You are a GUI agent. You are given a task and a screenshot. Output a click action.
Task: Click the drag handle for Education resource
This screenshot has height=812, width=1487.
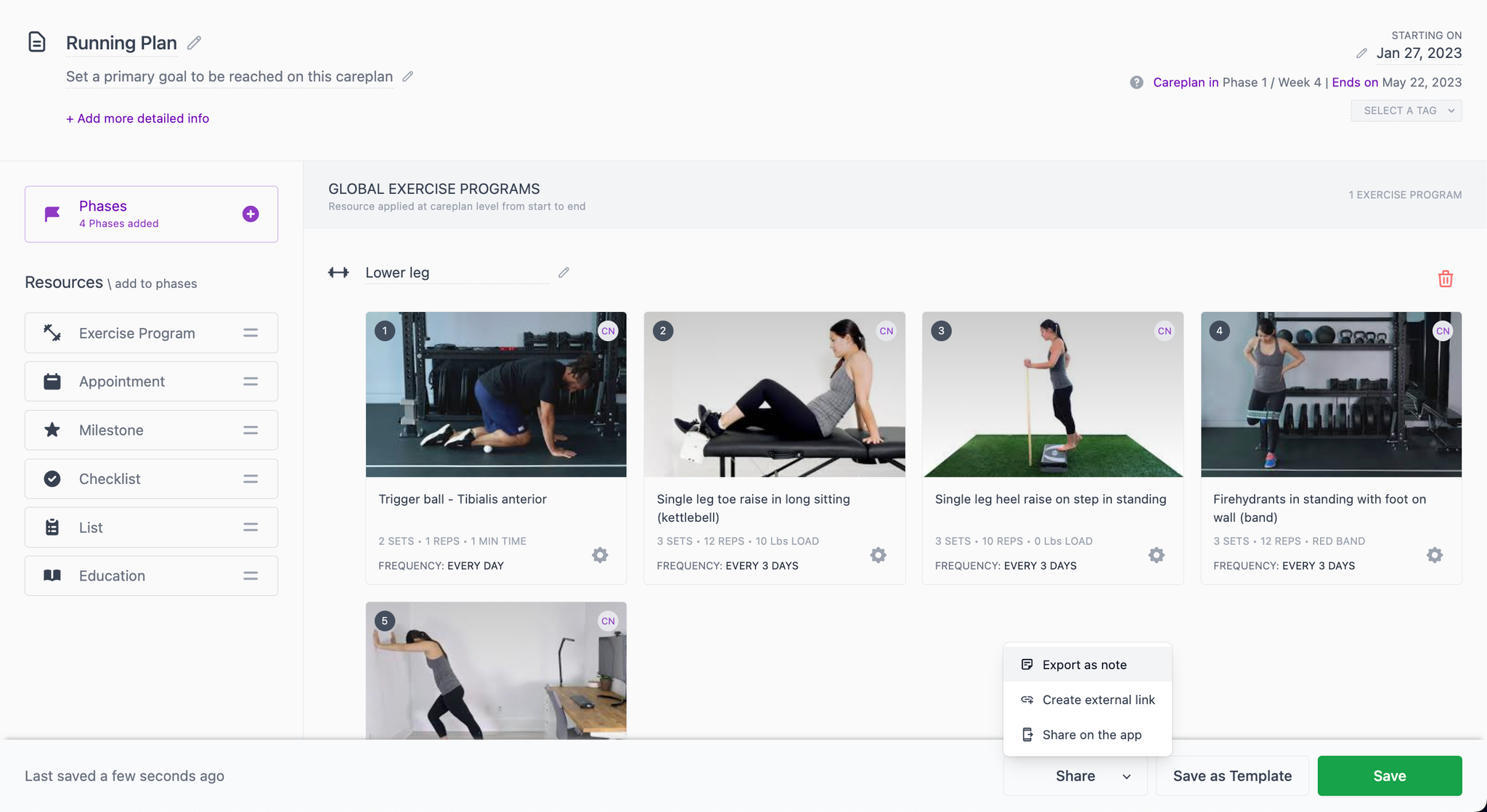[250, 576]
